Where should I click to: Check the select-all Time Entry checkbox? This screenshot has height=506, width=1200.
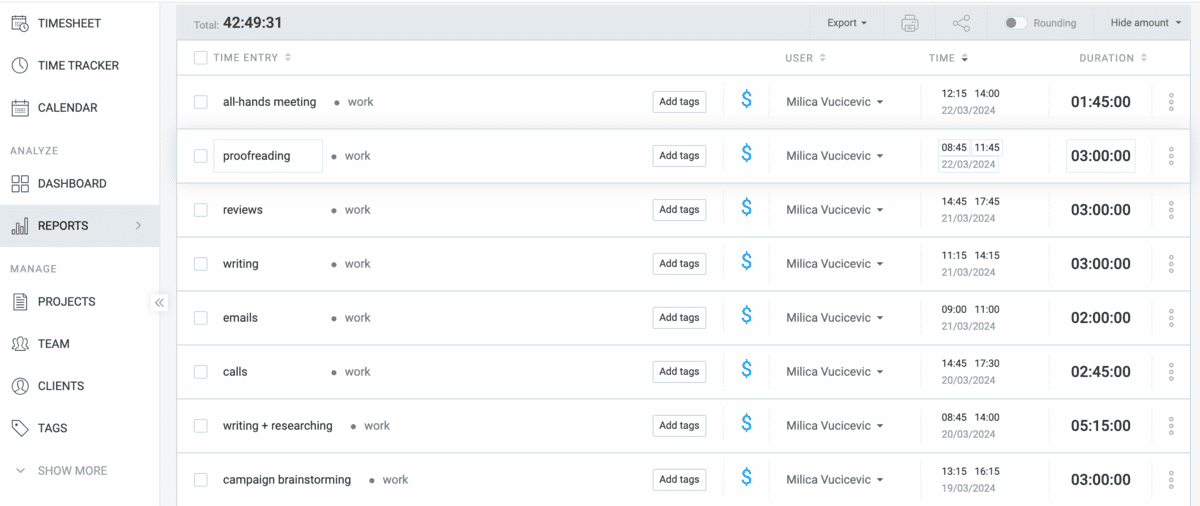pyautogui.click(x=201, y=58)
